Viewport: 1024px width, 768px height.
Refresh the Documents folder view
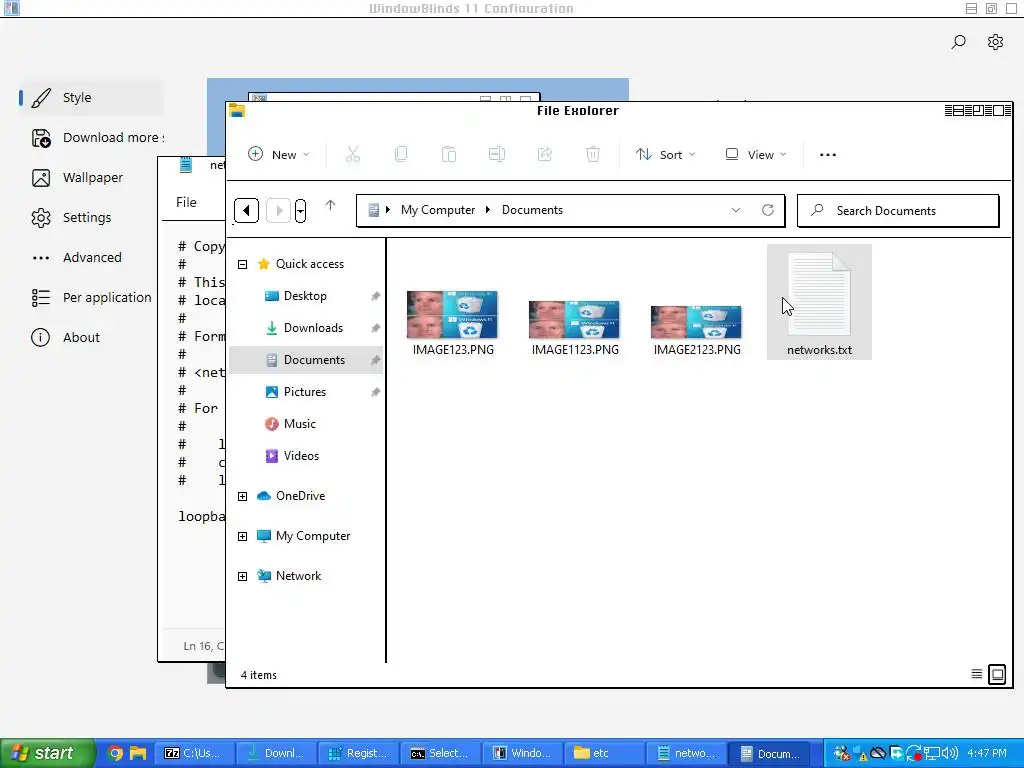pyautogui.click(x=768, y=210)
